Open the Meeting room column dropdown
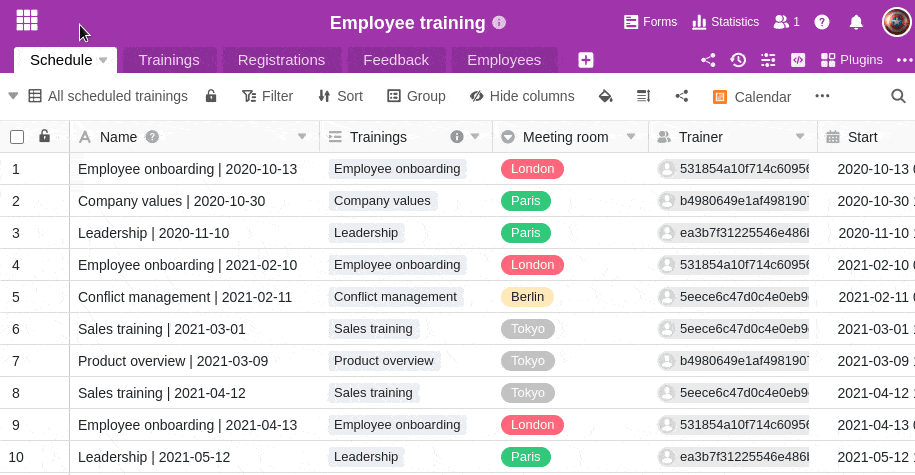 click(x=631, y=137)
